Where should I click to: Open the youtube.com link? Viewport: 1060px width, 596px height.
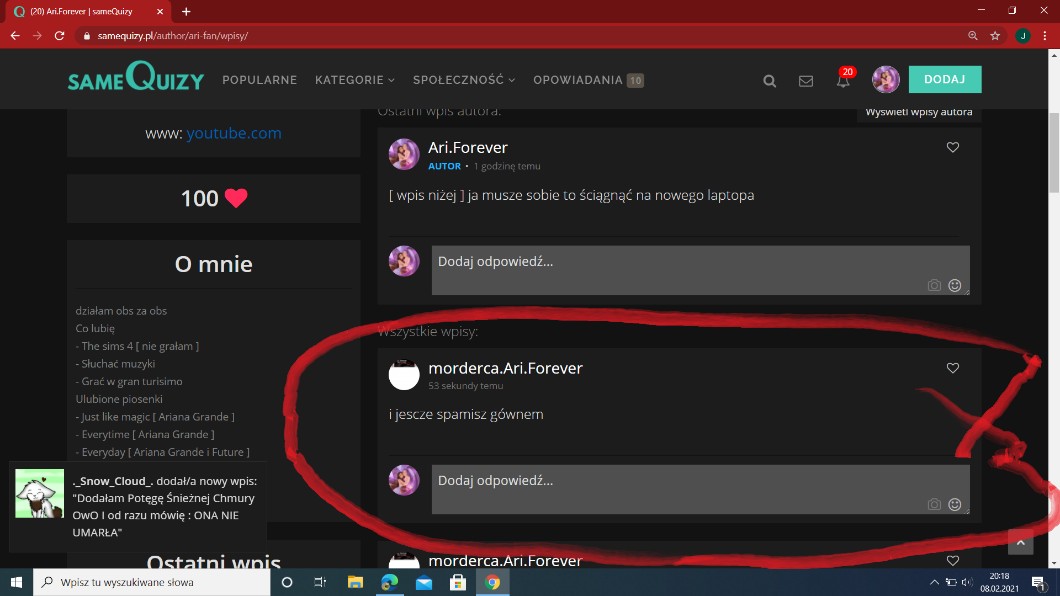tap(233, 133)
